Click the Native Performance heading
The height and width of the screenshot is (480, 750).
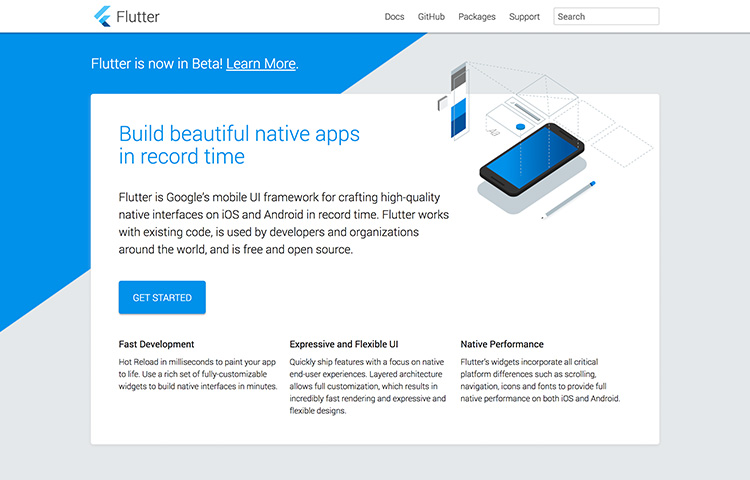click(502, 344)
